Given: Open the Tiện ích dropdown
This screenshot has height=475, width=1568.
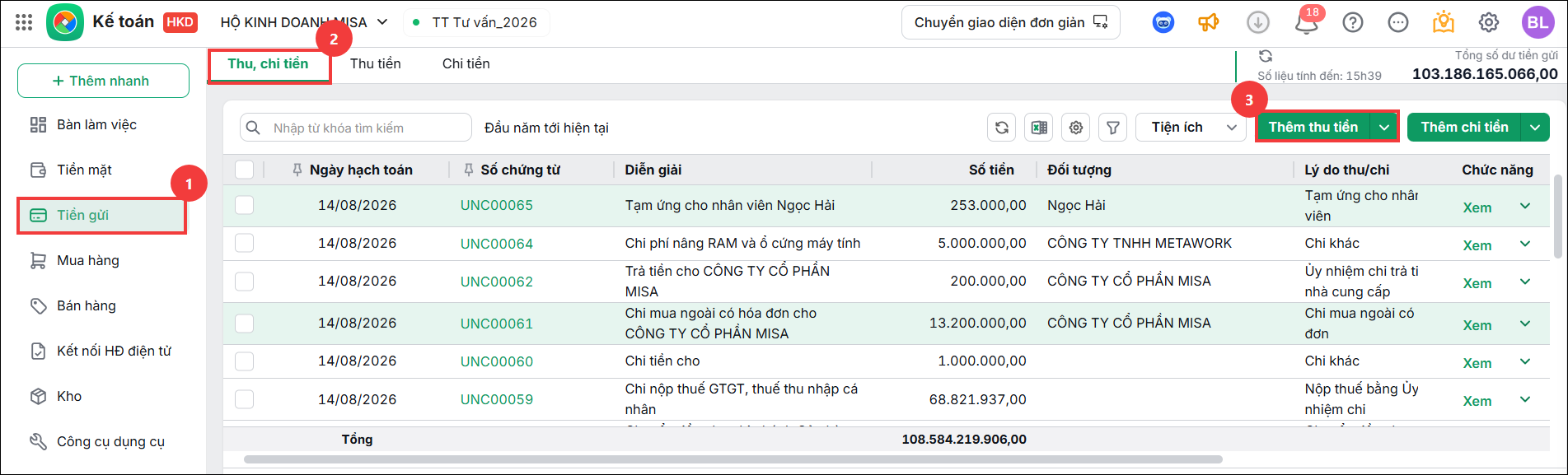Looking at the screenshot, I should coord(1191,128).
